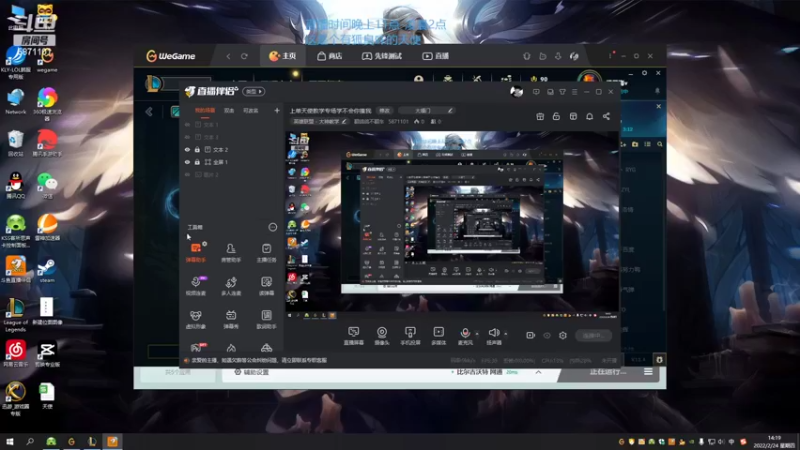
Task: Open the 直播屏幕 screen capture source
Action: (x=353, y=336)
